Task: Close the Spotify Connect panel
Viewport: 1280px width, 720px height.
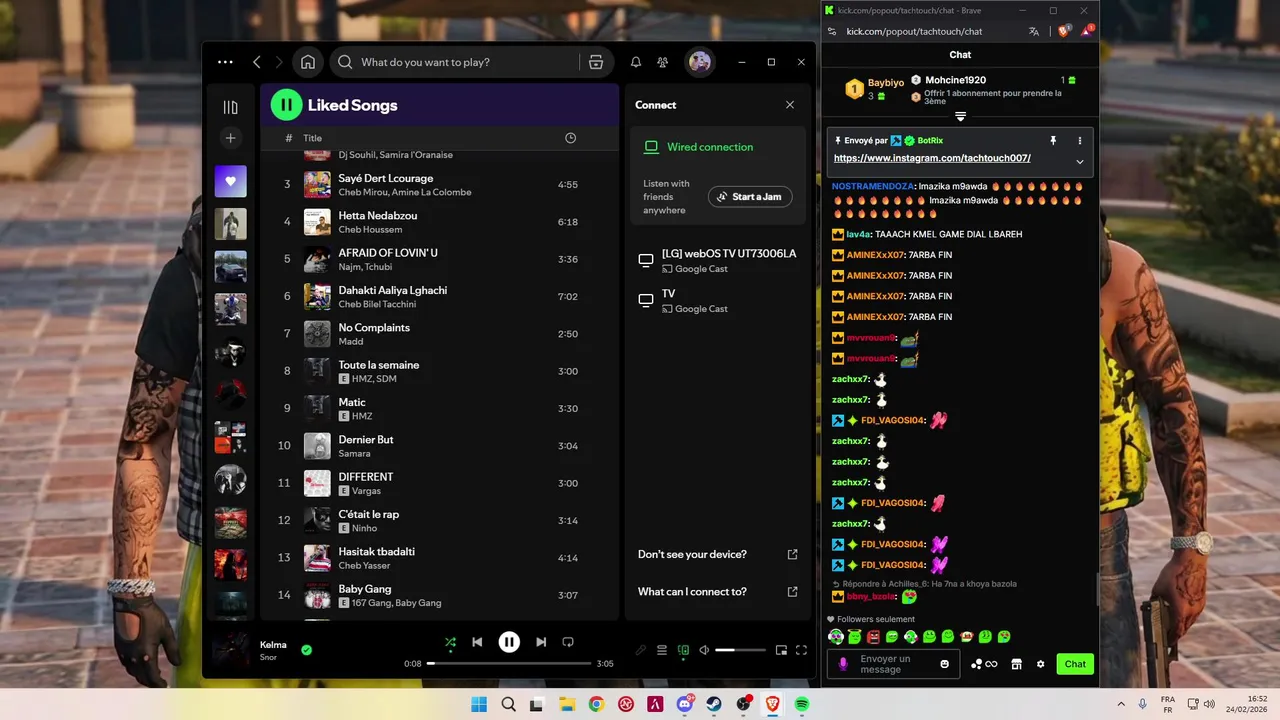Action: 790,105
